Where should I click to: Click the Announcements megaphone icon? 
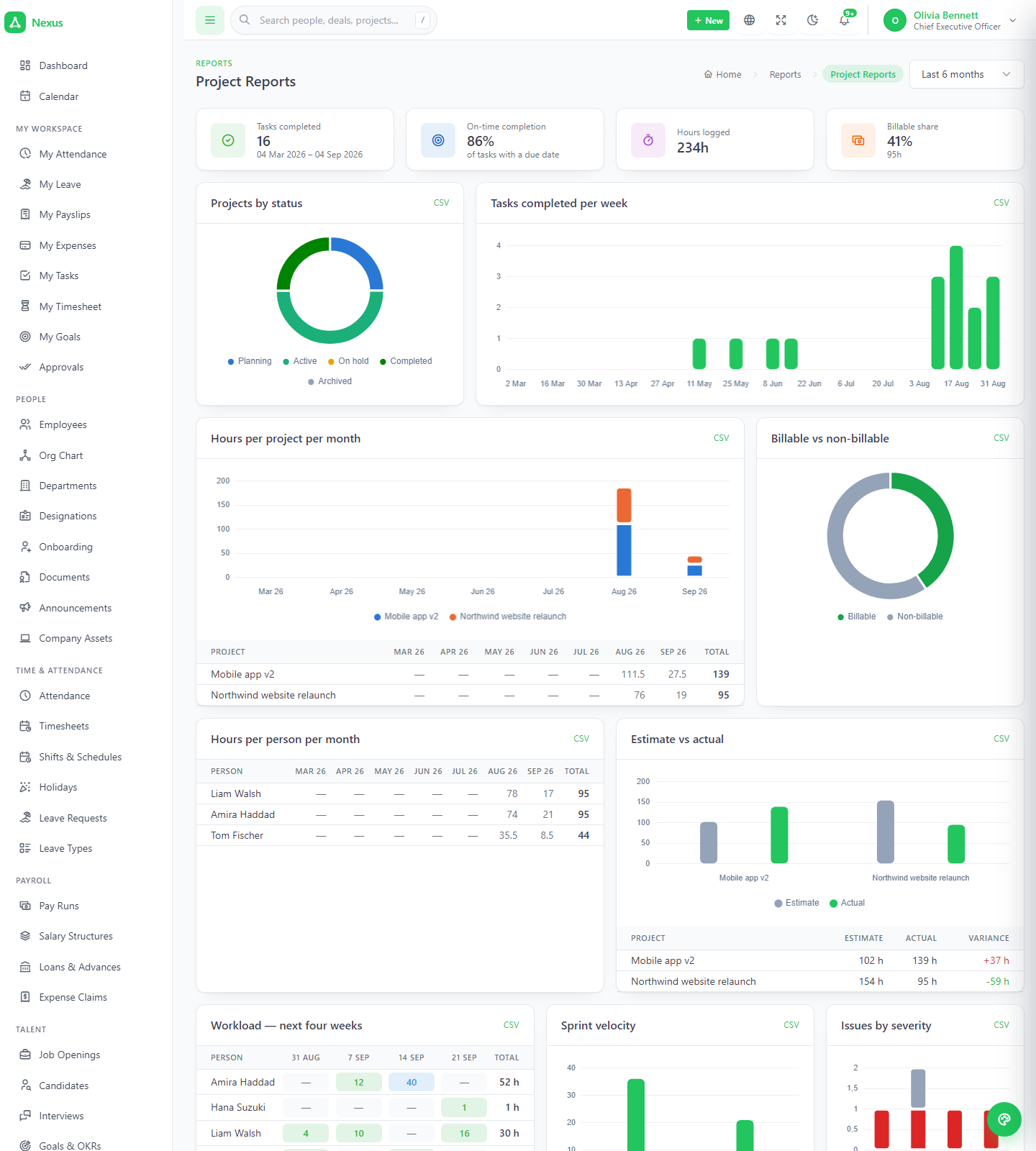[25, 608]
